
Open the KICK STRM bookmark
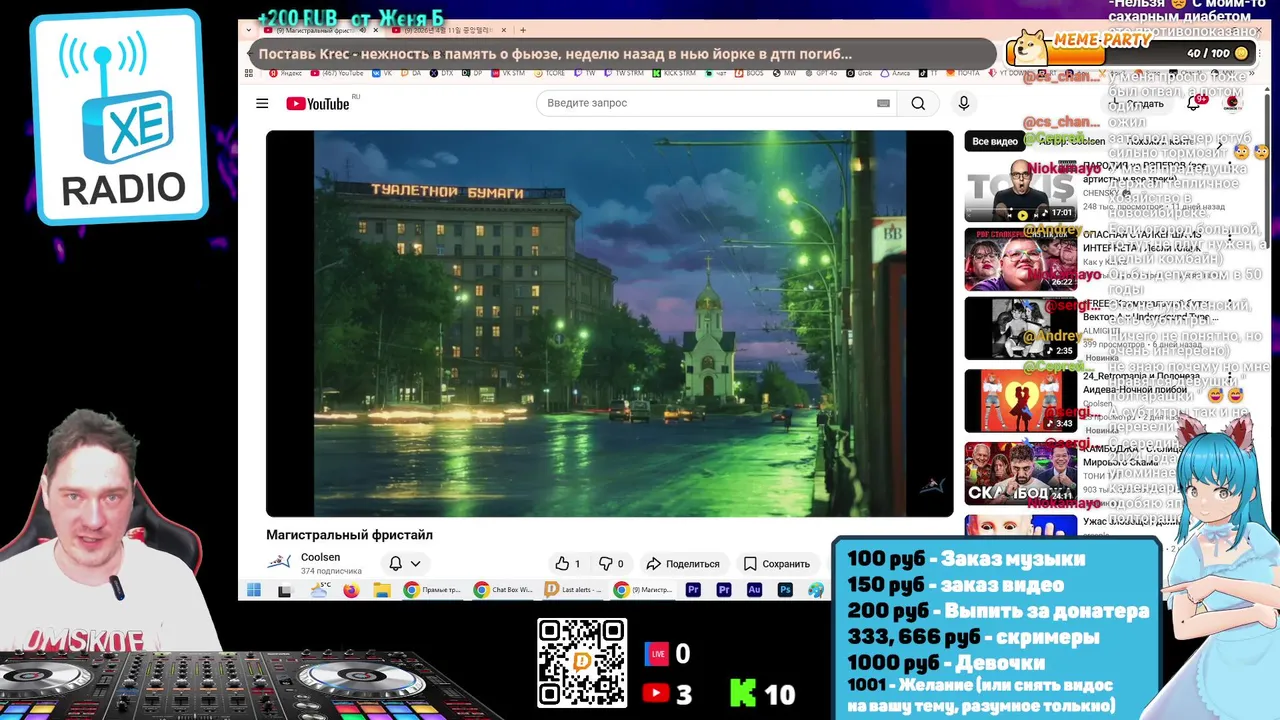[674, 73]
